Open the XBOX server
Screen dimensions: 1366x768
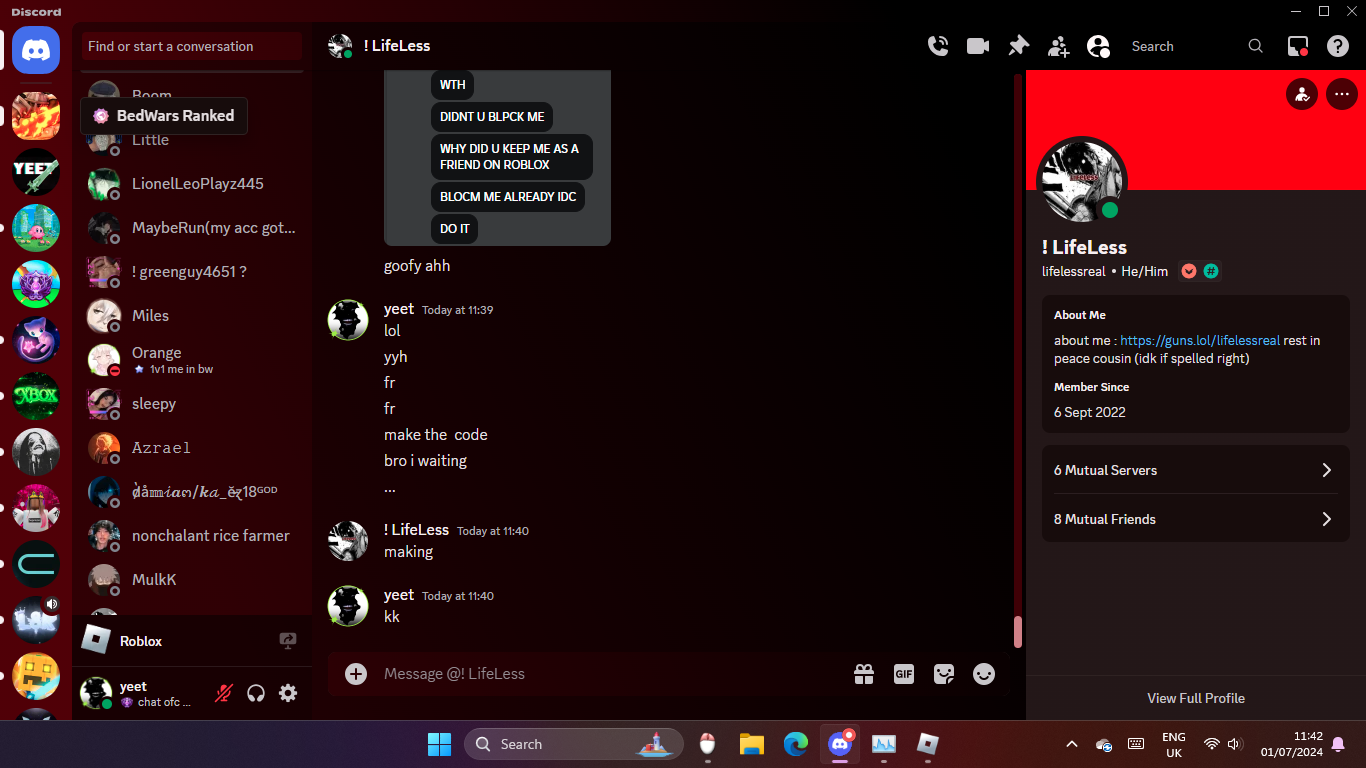pyautogui.click(x=36, y=396)
